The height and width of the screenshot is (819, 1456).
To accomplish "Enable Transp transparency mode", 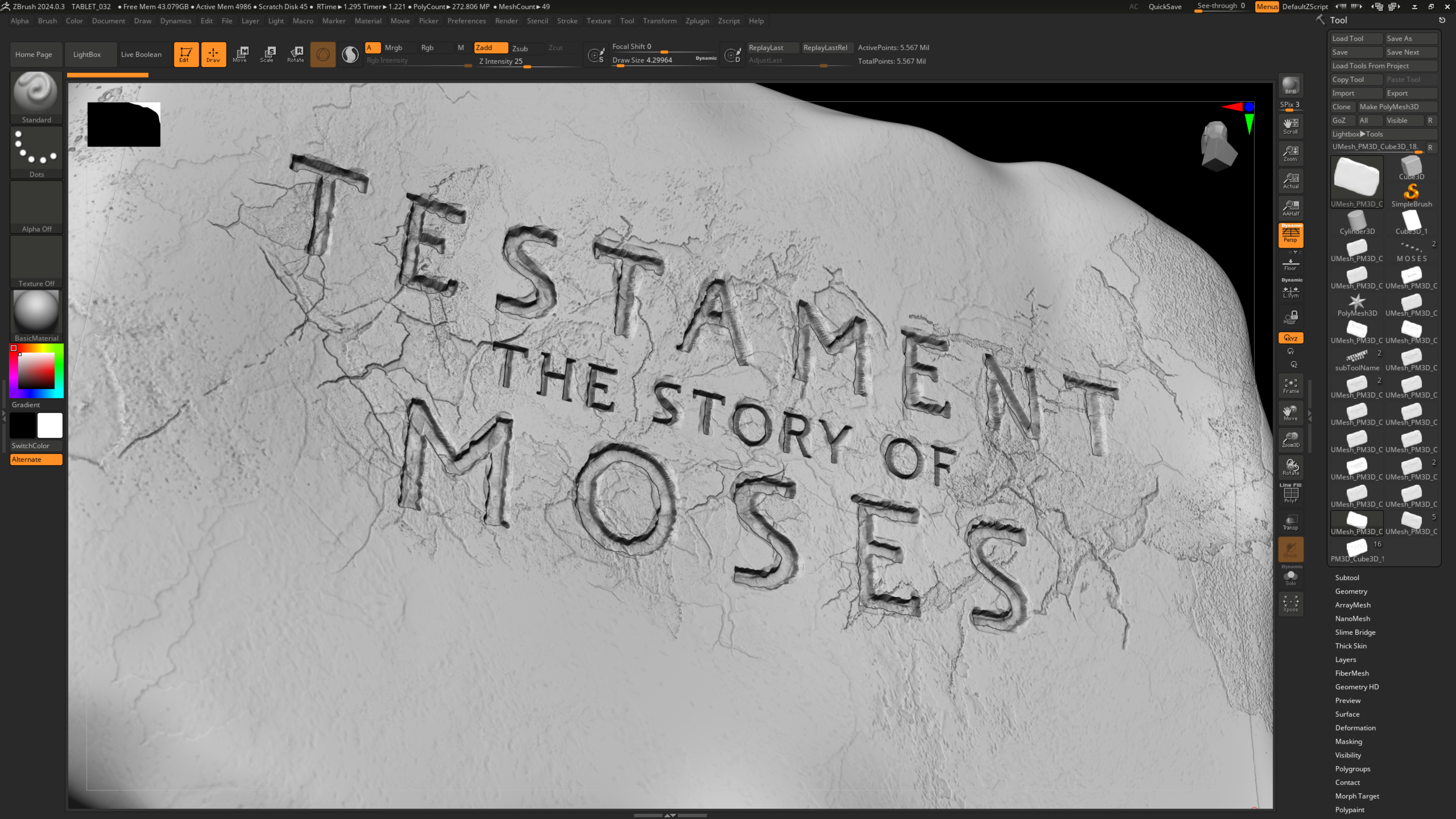I will (x=1290, y=522).
